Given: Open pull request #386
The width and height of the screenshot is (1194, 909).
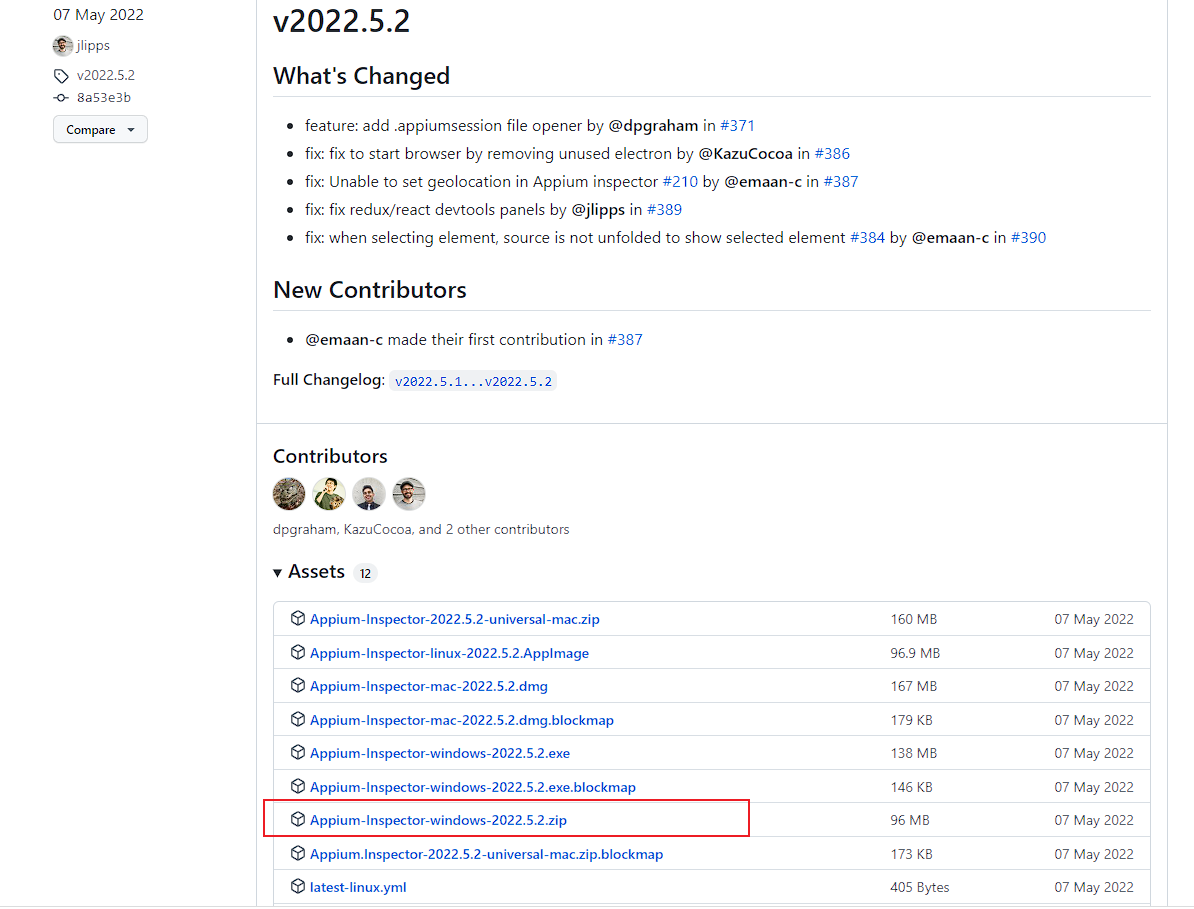Looking at the screenshot, I should [832, 154].
